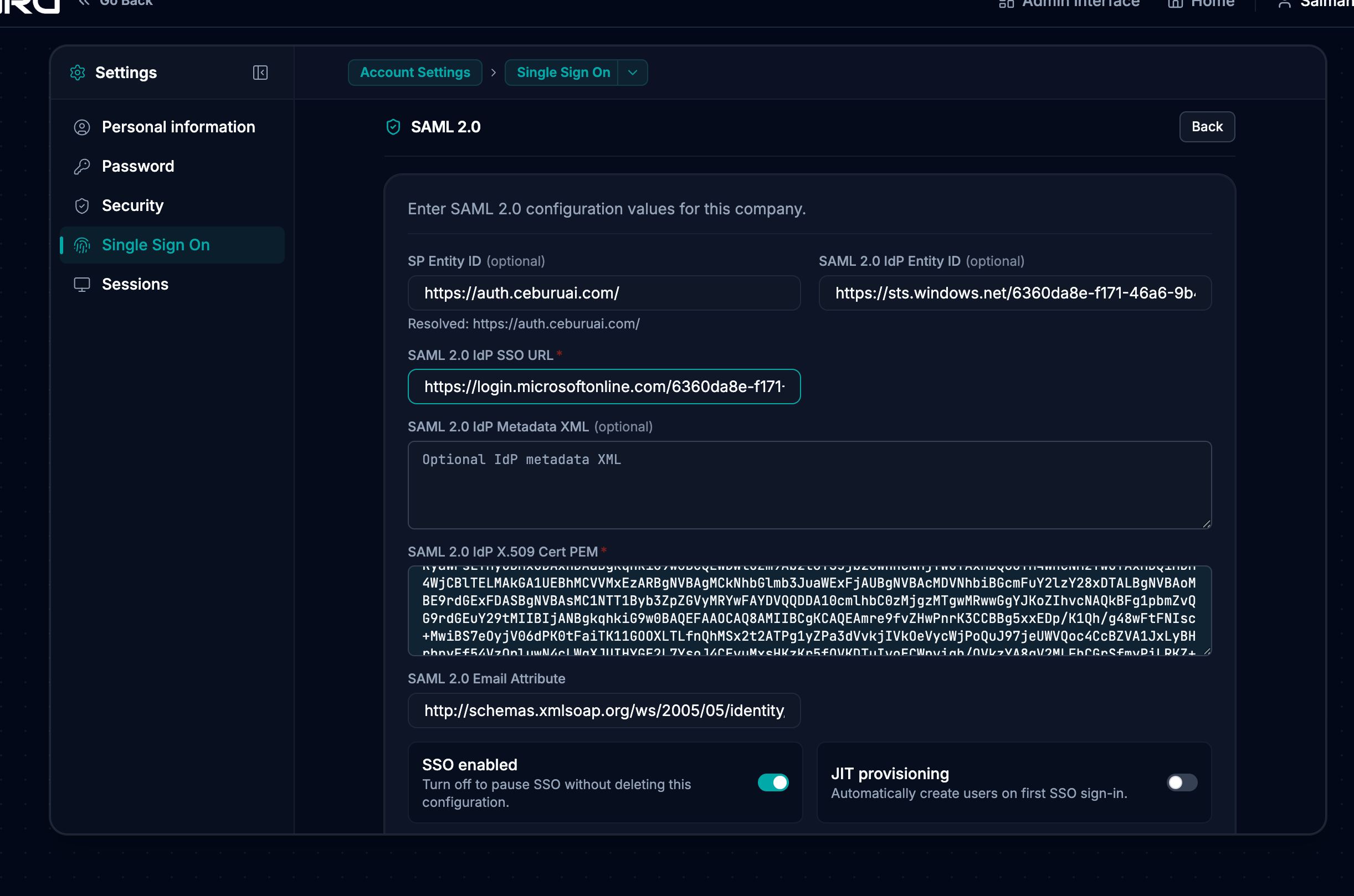Click the user profile icon
1354x896 pixels.
point(1285,3)
